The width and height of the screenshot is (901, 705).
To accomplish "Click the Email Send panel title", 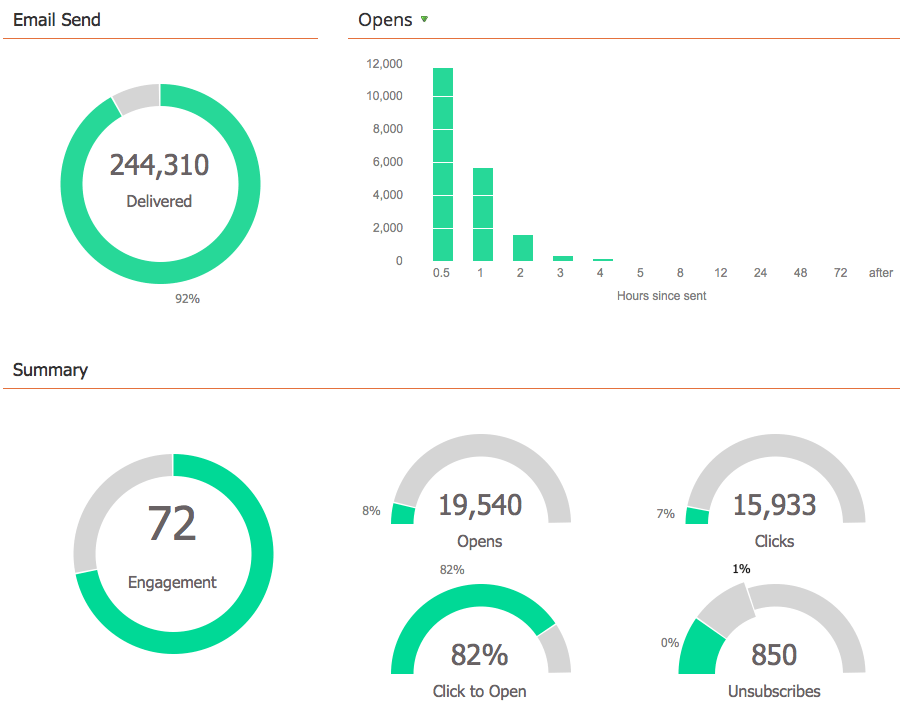I will click(x=55, y=19).
